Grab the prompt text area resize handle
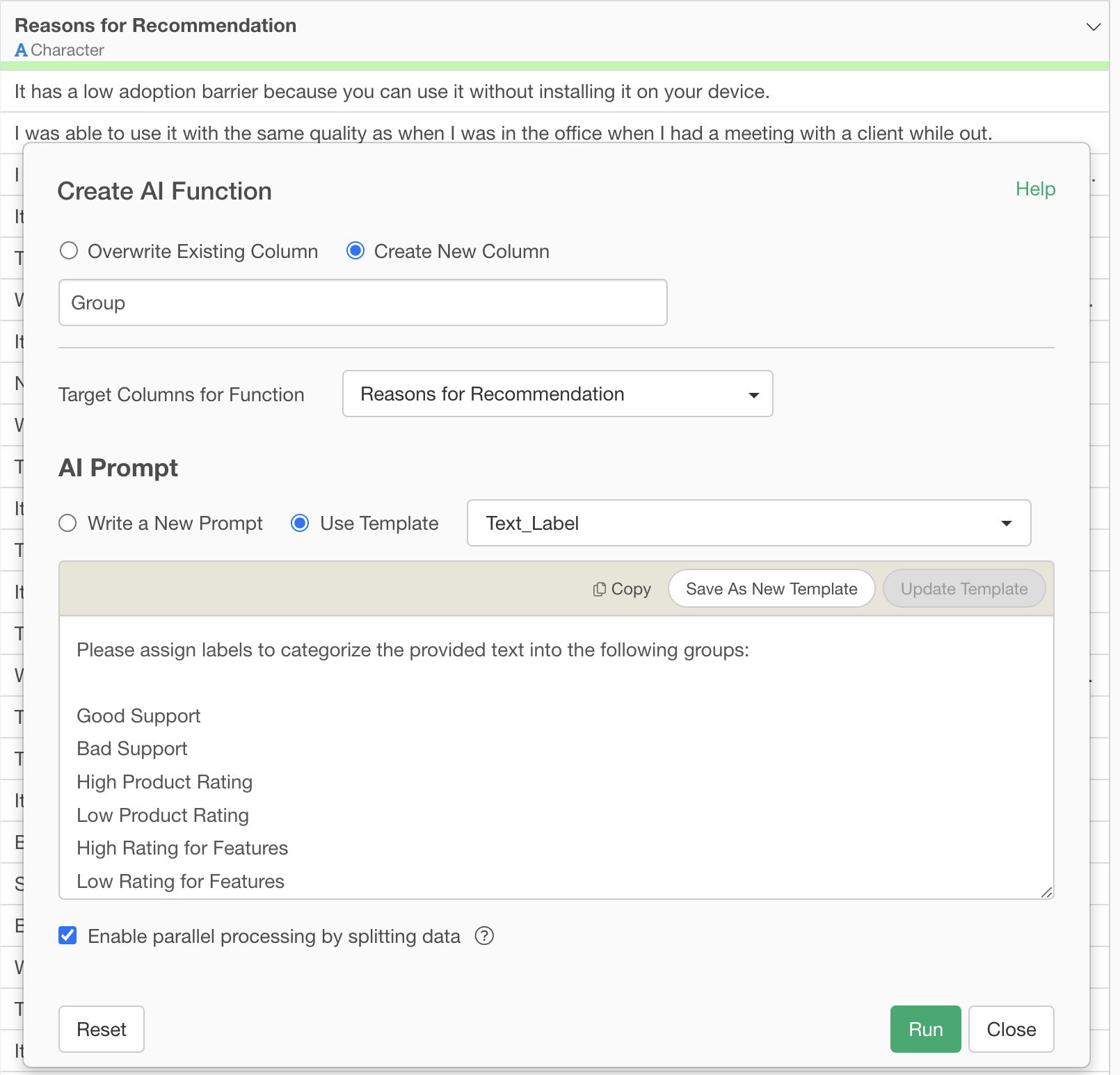 pos(1046,892)
